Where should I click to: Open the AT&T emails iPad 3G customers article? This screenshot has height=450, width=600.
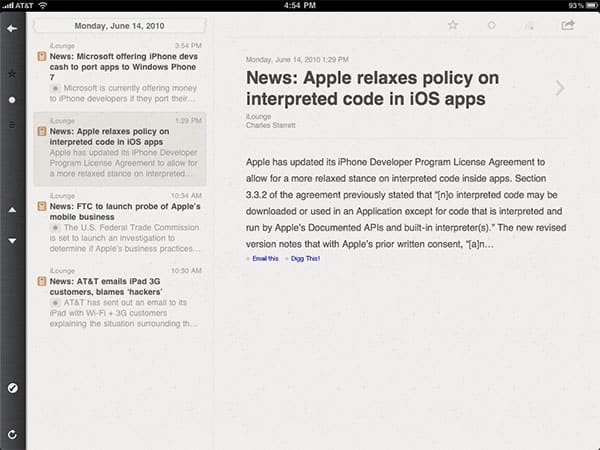point(120,297)
